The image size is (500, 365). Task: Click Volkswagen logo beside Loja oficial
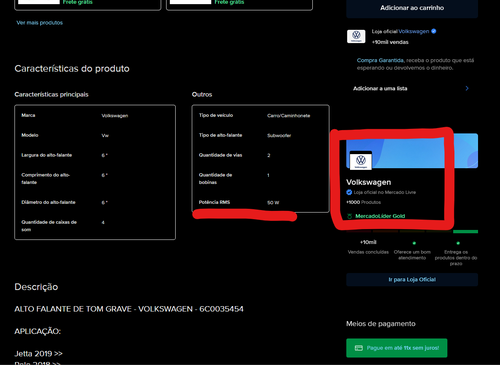pyautogui.click(x=356, y=36)
